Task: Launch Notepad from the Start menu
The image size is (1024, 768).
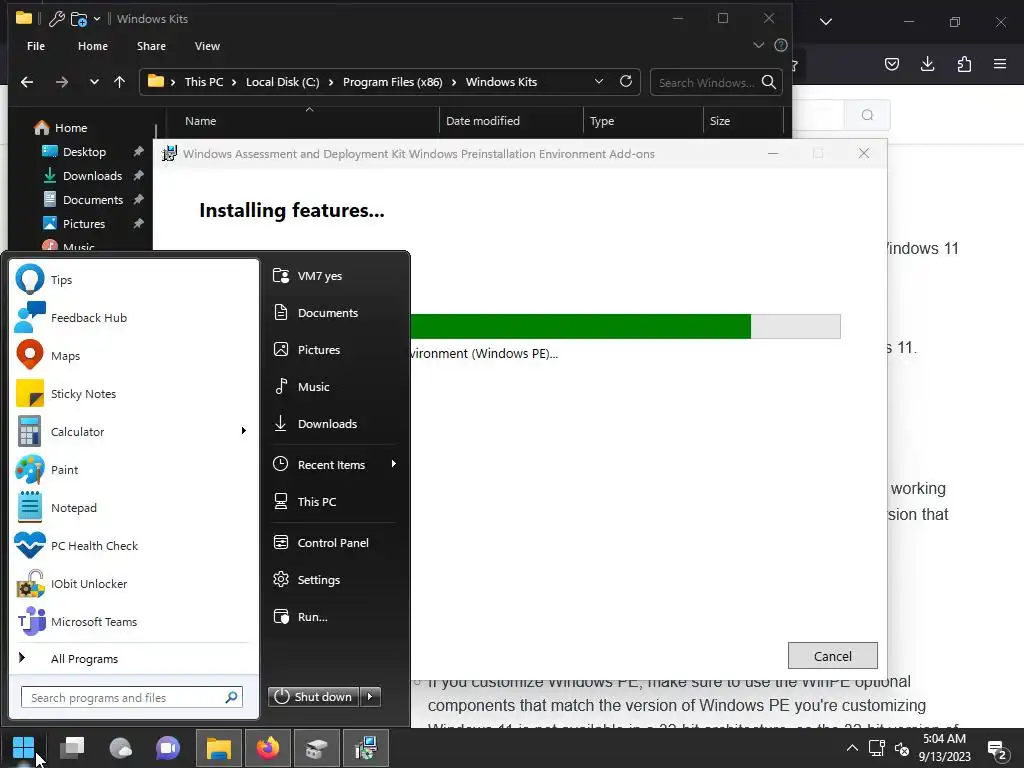Action: (134, 507)
